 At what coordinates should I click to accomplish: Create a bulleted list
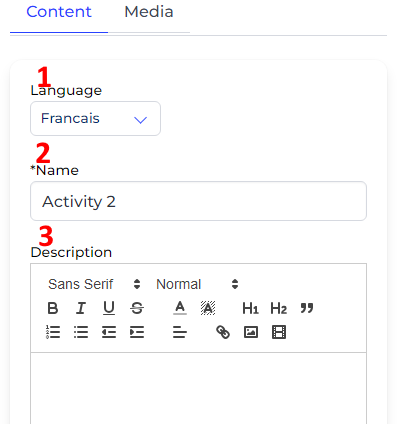click(81, 332)
